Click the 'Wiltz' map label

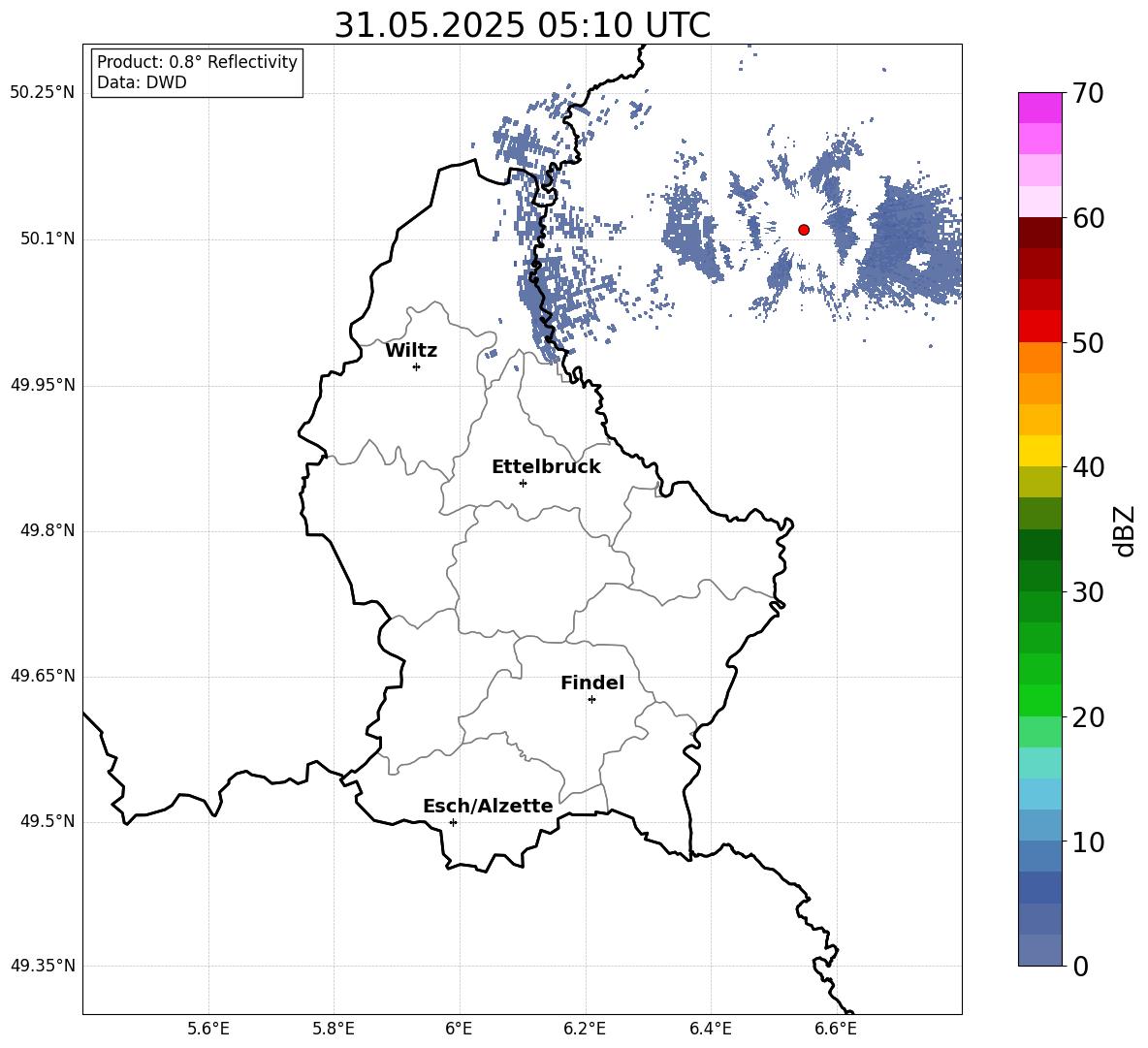[x=411, y=351]
